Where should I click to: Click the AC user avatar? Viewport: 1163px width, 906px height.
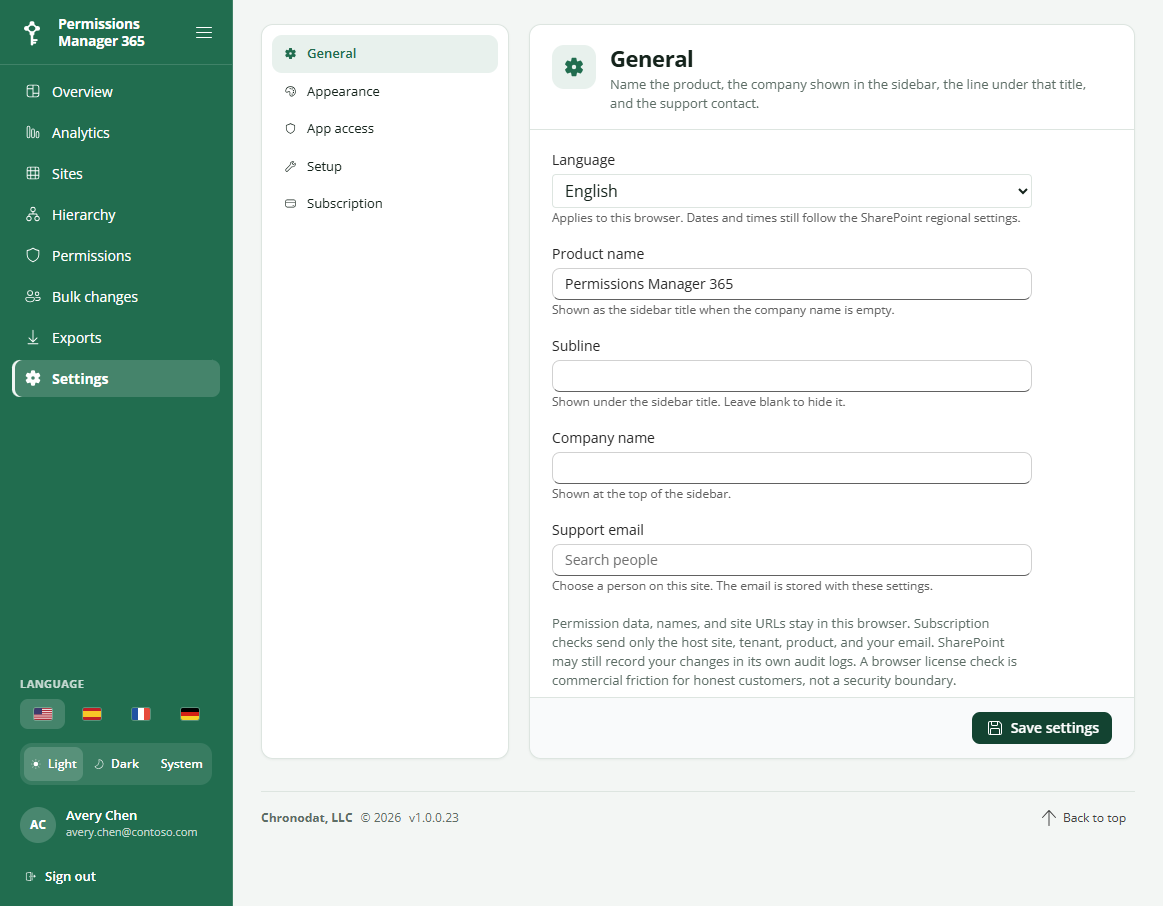tap(38, 824)
